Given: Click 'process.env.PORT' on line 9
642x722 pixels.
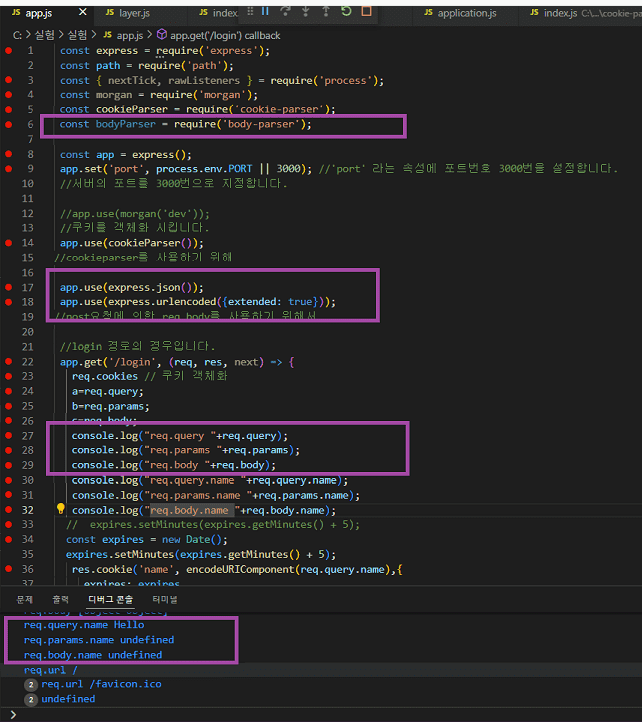Looking at the screenshot, I should click(204, 169).
